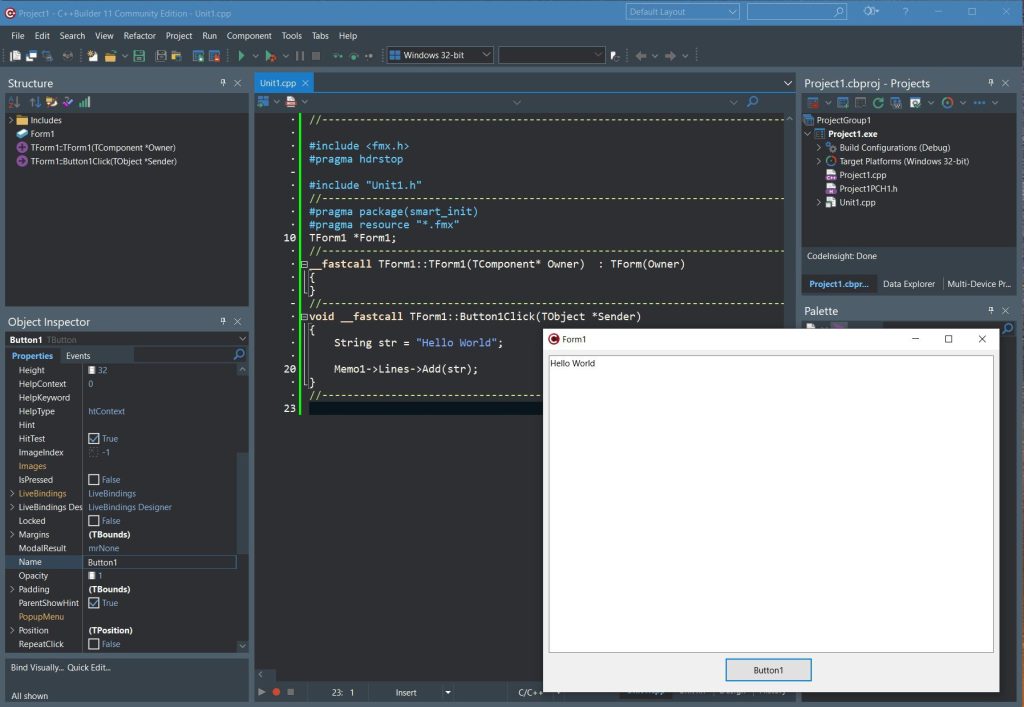The width and height of the screenshot is (1024, 707).
Task: Search code with the editor magnifier icon
Action: coord(752,101)
